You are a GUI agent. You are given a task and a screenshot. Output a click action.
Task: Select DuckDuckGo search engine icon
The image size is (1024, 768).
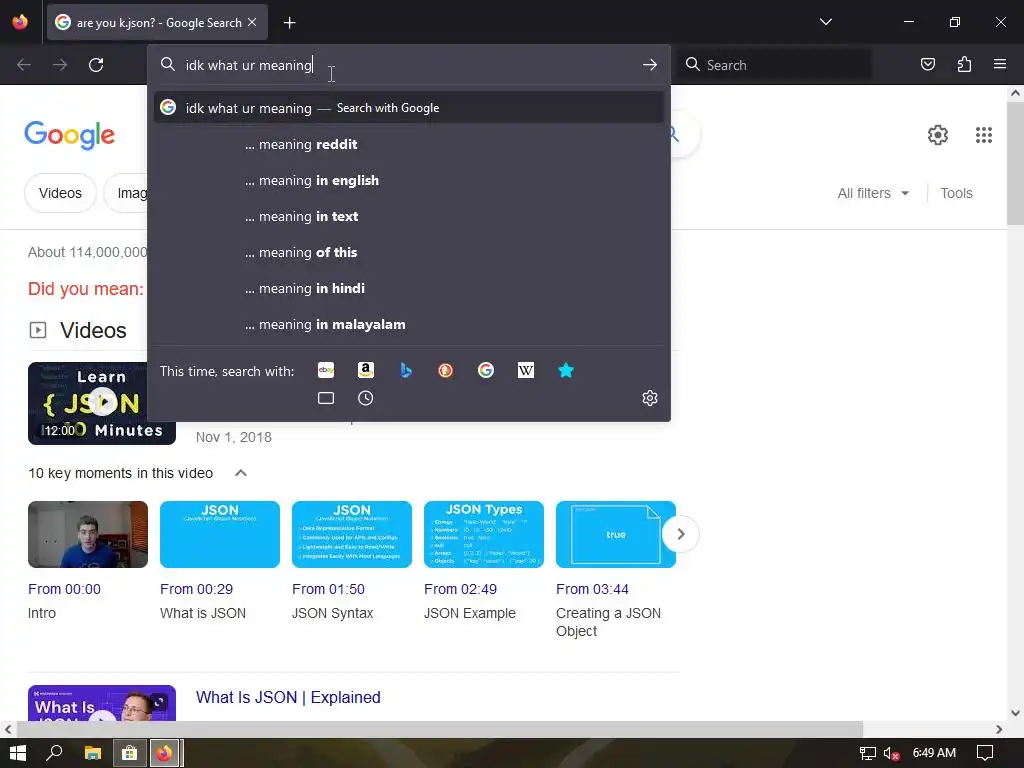[x=445, y=370]
